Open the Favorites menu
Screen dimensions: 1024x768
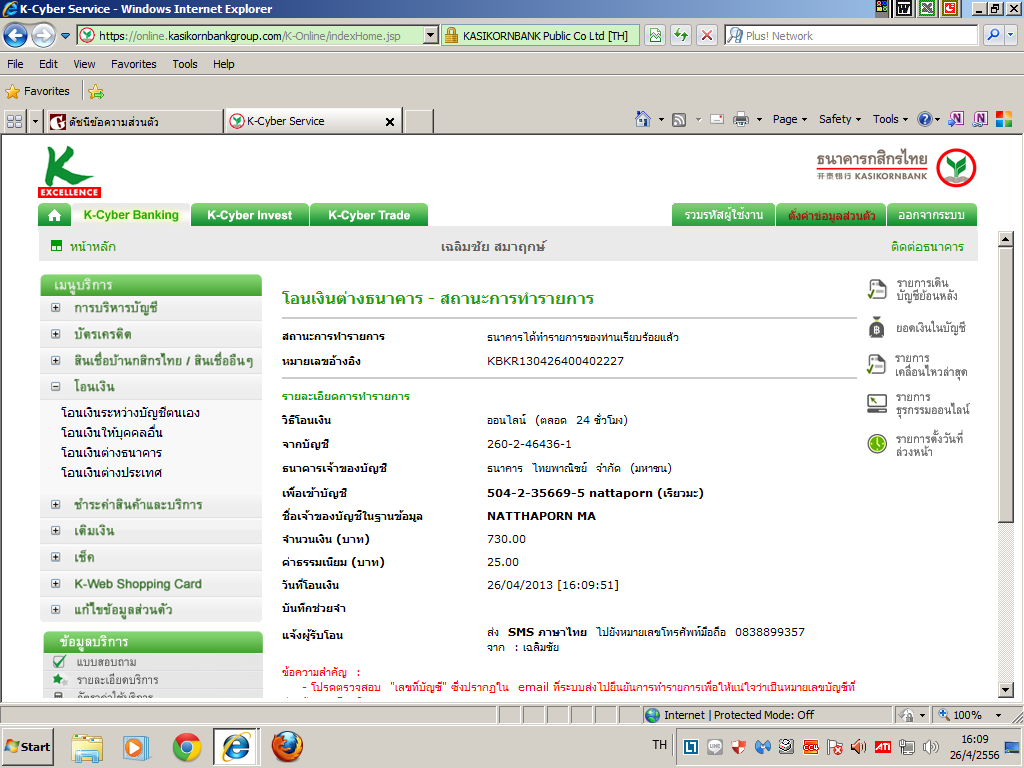pos(134,64)
